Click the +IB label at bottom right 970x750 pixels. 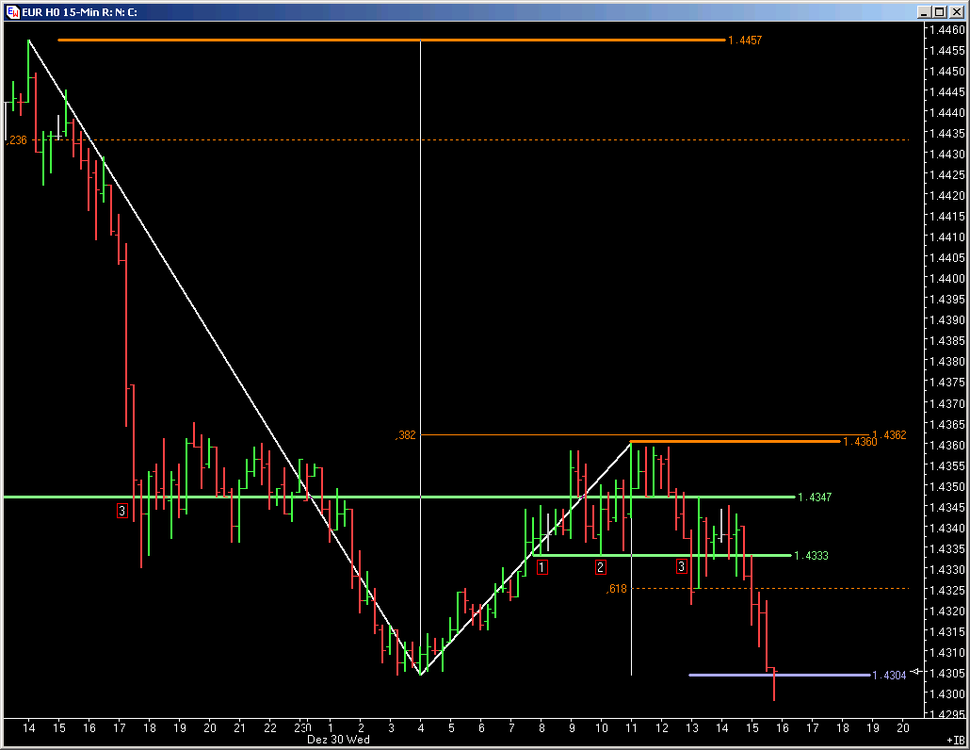pos(955,740)
